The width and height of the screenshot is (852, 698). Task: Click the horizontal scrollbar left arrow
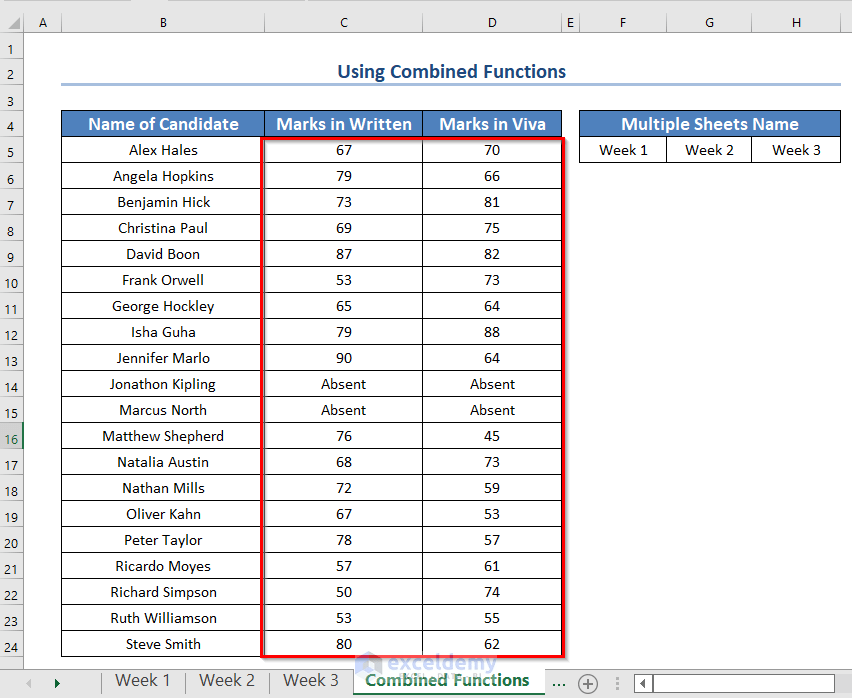(x=641, y=683)
